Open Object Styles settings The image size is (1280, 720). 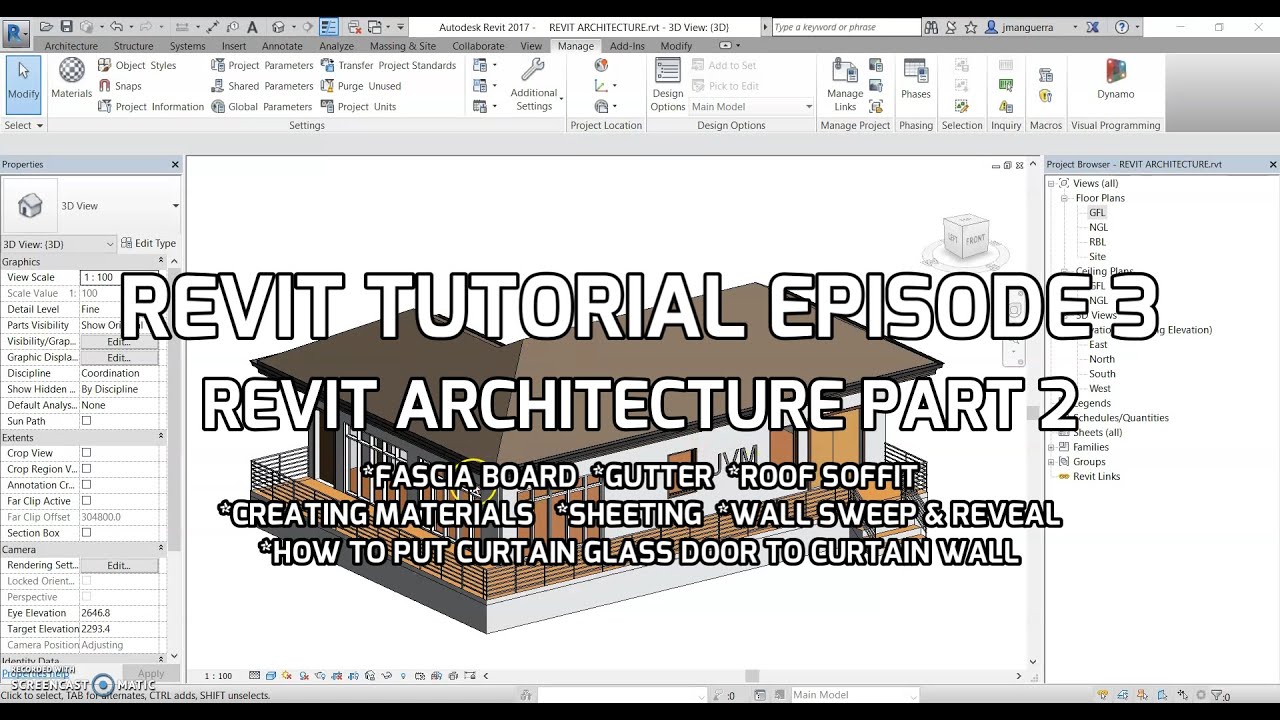point(137,65)
